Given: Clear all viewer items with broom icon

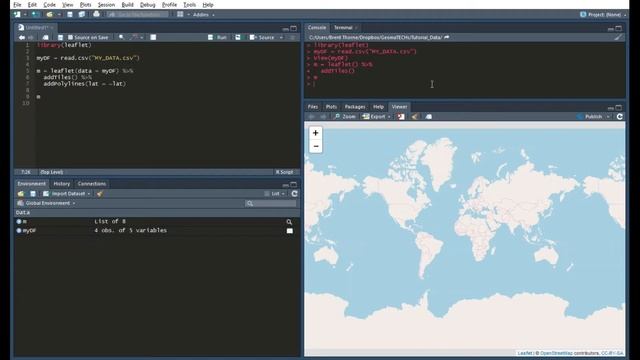Looking at the screenshot, I should [x=414, y=117].
